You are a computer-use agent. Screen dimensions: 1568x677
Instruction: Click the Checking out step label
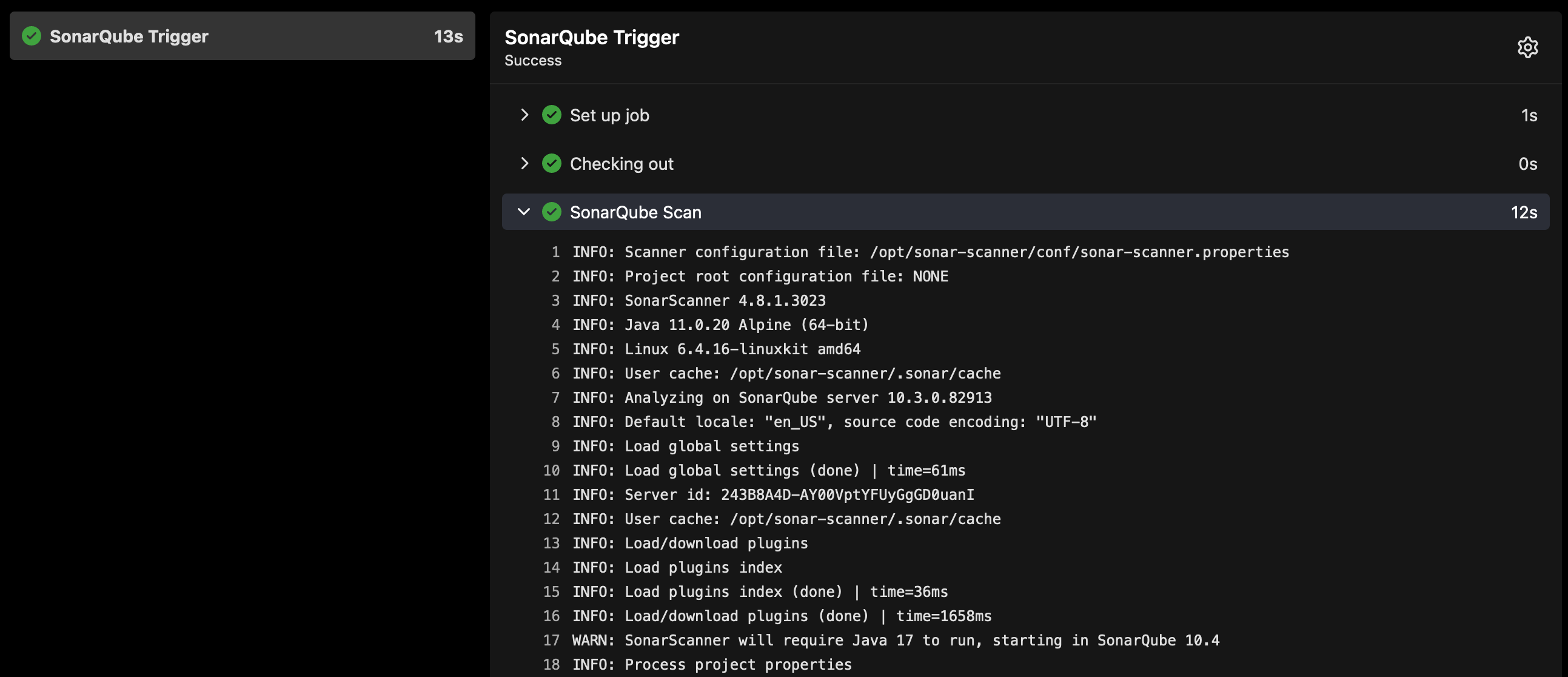point(622,164)
